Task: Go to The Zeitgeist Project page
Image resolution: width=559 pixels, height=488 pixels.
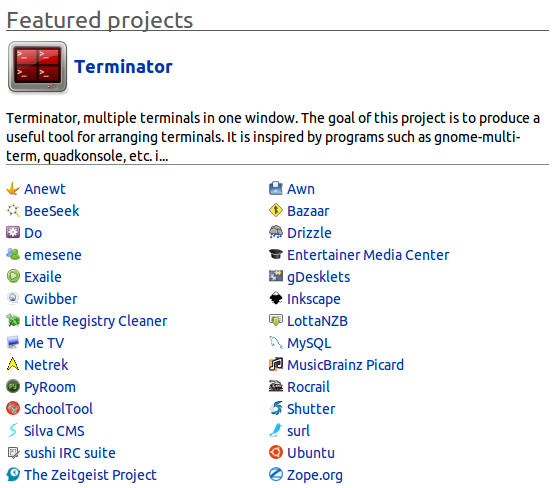Action: point(90,475)
